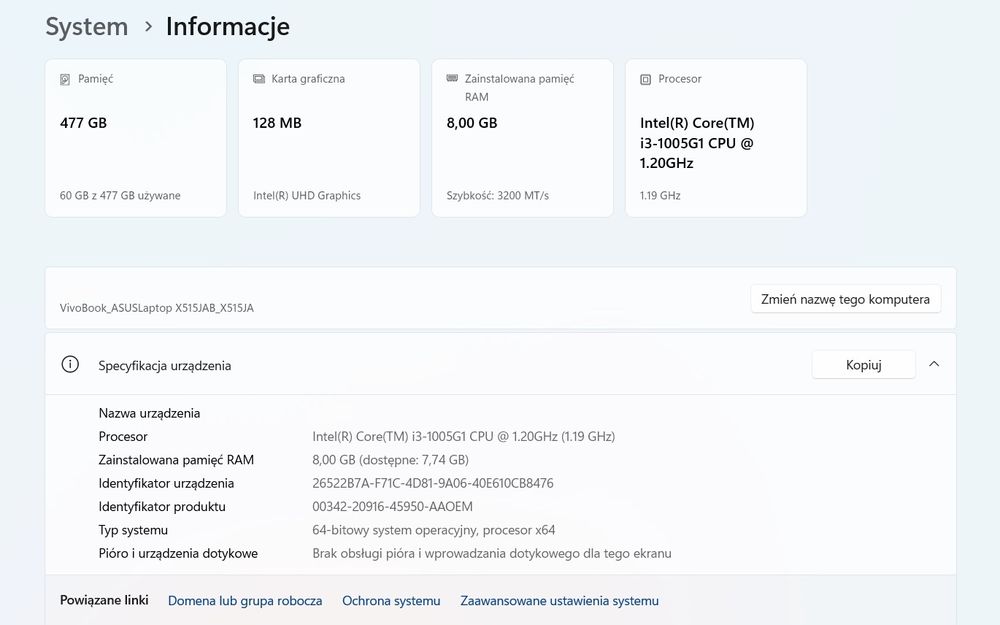Click the processor icon next to Procesor
The width and height of the screenshot is (1000, 625).
646,79
